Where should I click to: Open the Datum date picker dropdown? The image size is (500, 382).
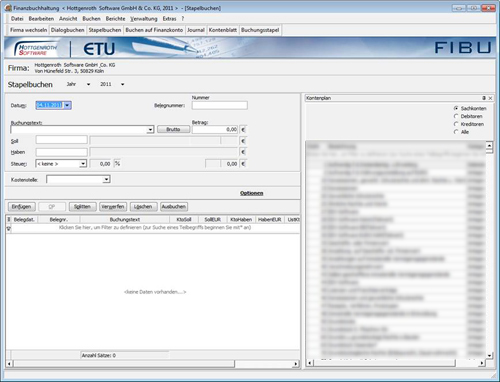(x=67, y=105)
